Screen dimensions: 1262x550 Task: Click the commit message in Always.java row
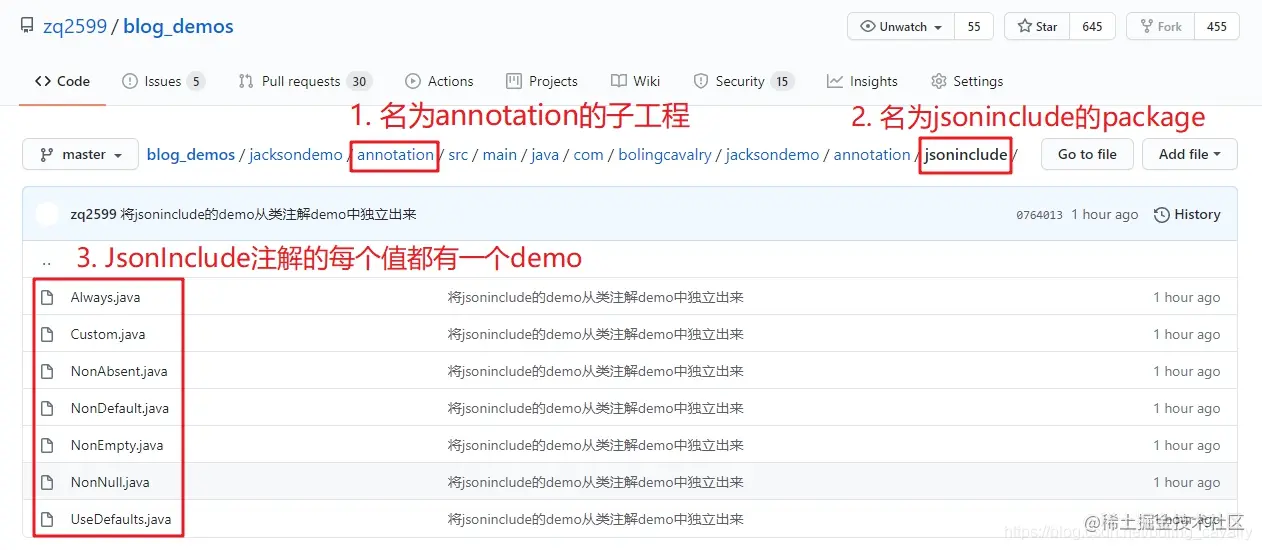click(x=595, y=297)
